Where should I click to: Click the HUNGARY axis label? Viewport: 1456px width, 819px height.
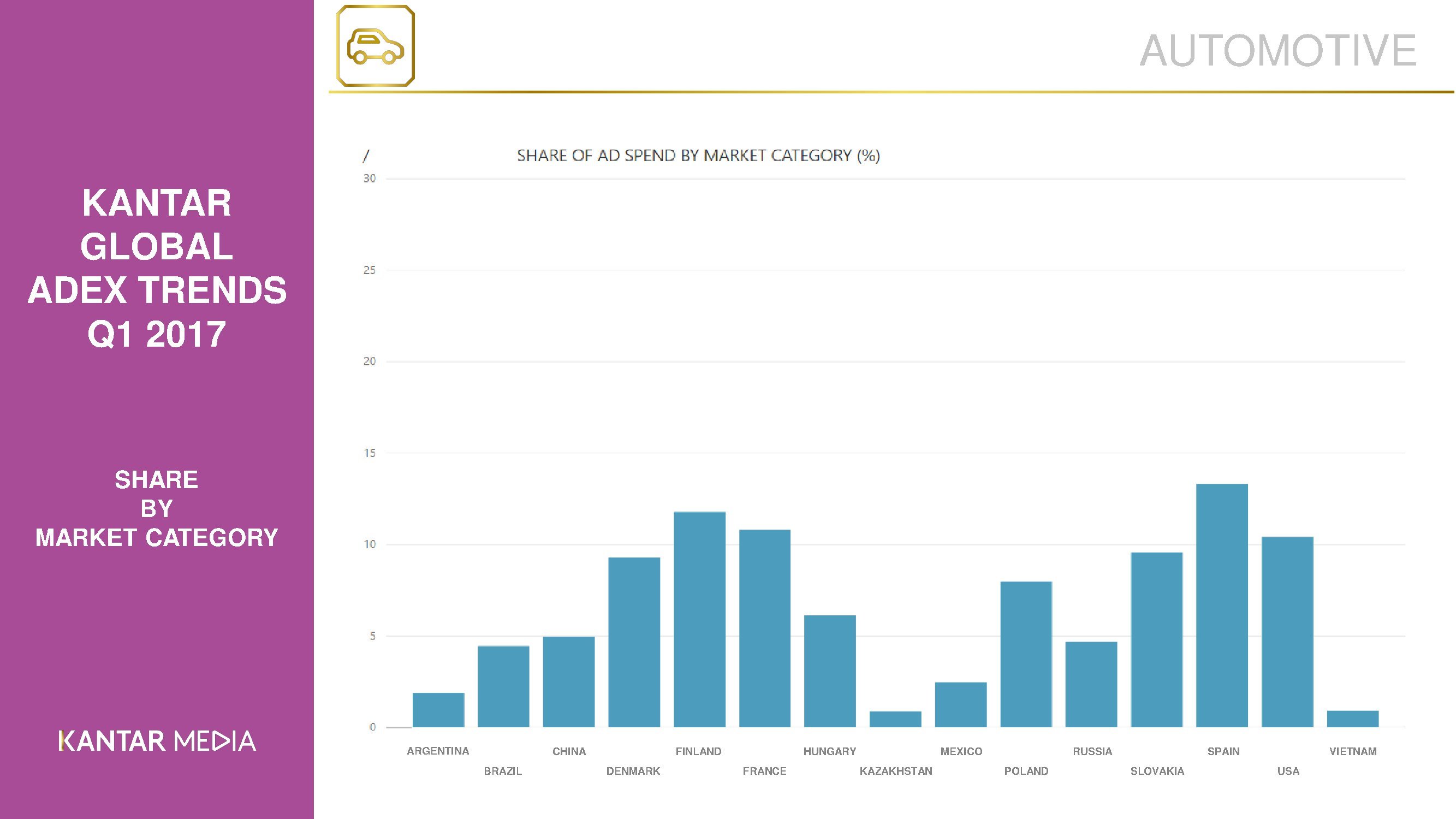tap(830, 751)
